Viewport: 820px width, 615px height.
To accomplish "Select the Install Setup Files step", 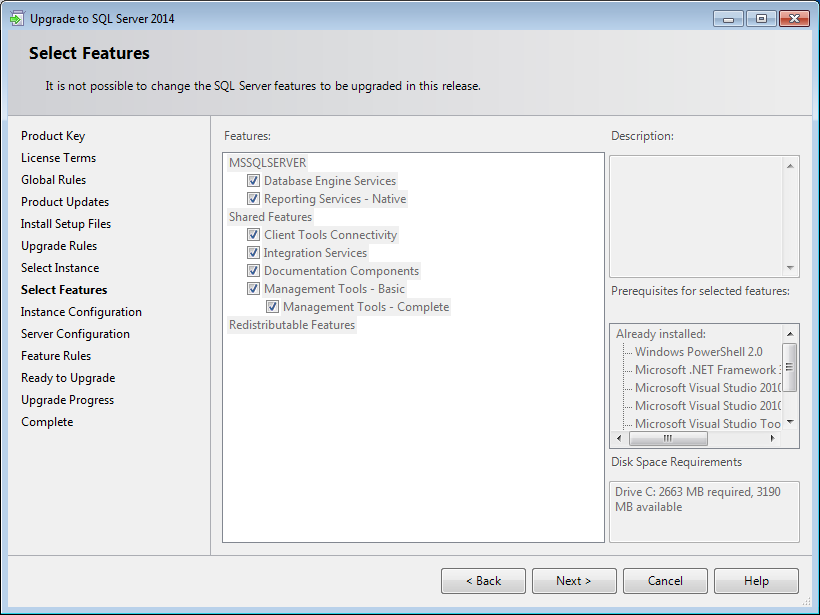I will pos(66,224).
